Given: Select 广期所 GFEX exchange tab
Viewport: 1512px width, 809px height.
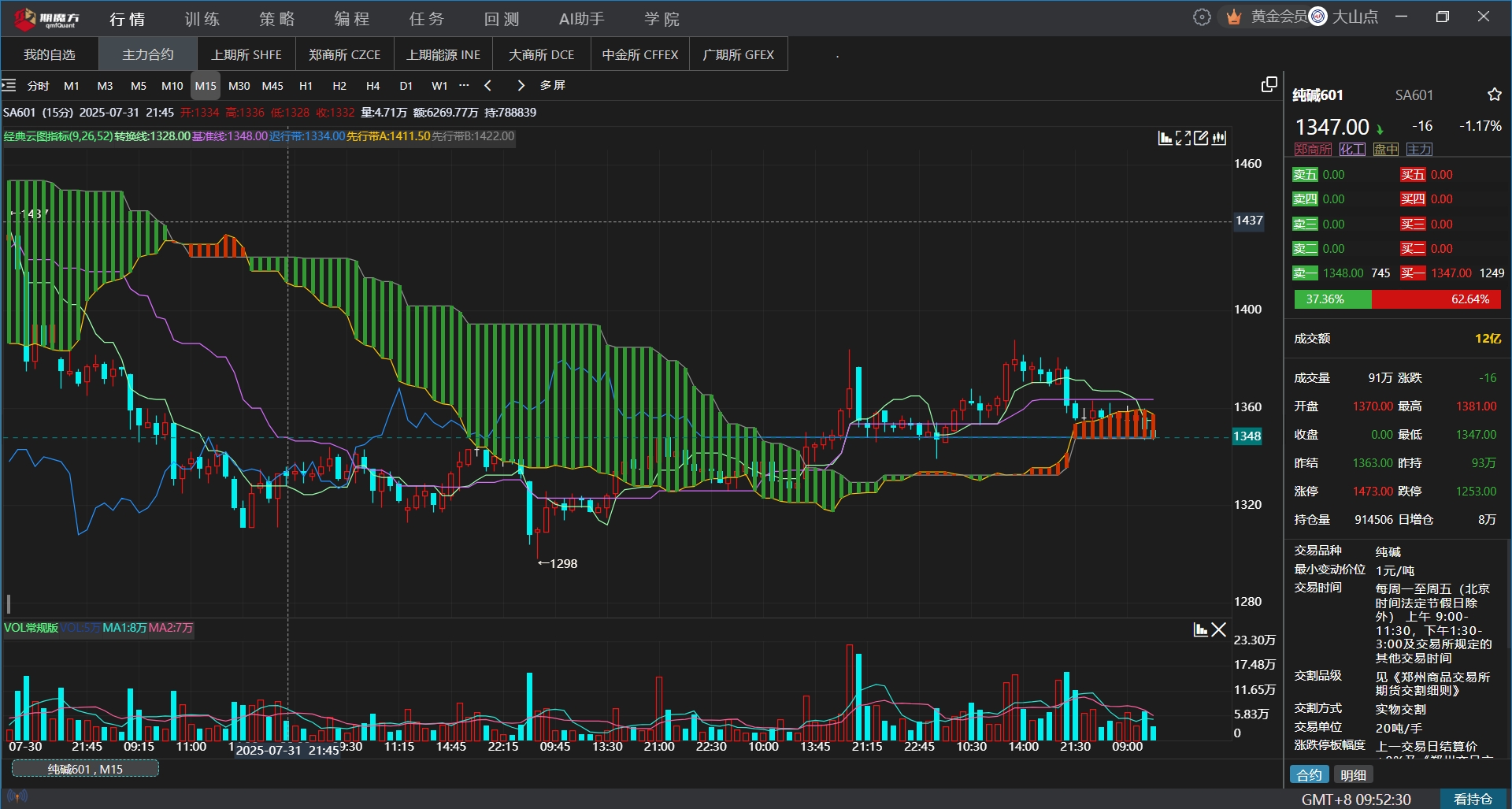Looking at the screenshot, I should tap(739, 54).
